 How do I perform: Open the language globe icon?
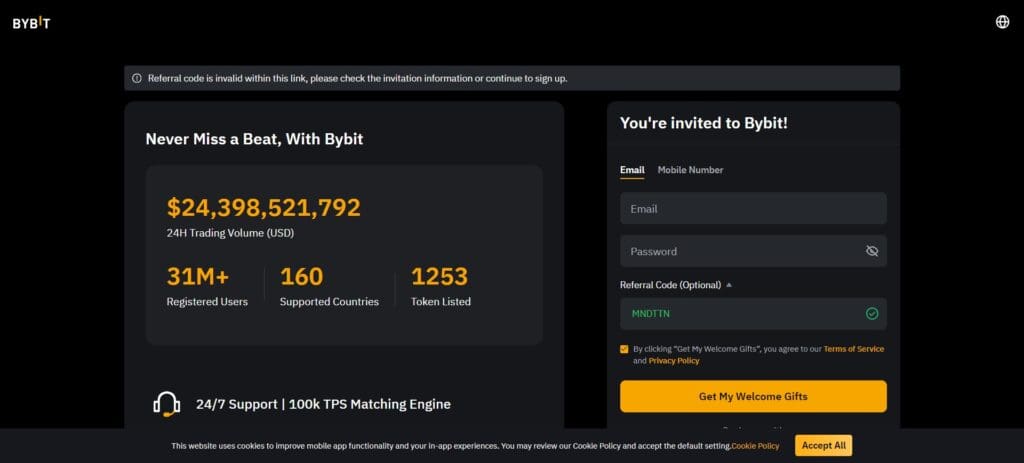[x=1002, y=22]
